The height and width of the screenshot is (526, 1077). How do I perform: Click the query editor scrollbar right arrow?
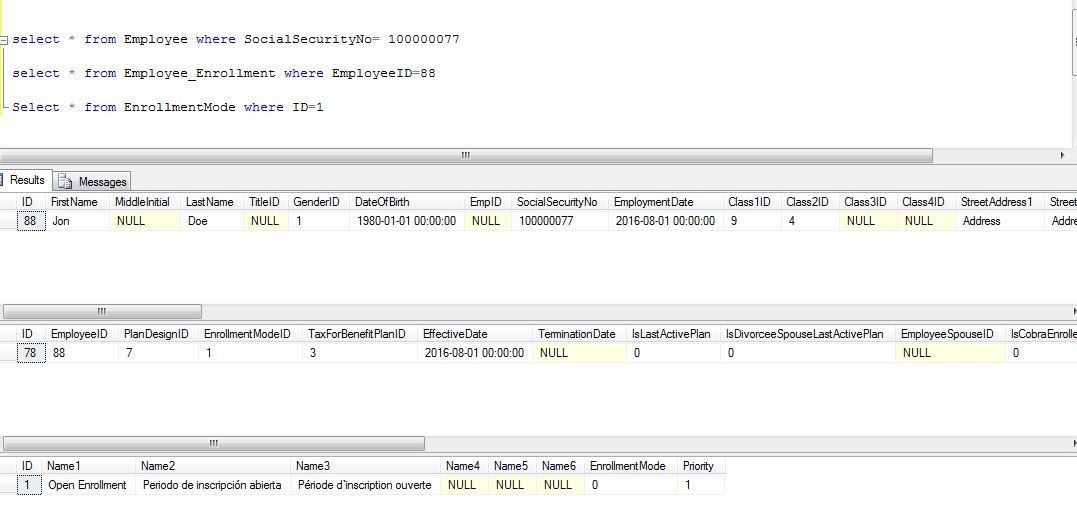(x=1061, y=156)
